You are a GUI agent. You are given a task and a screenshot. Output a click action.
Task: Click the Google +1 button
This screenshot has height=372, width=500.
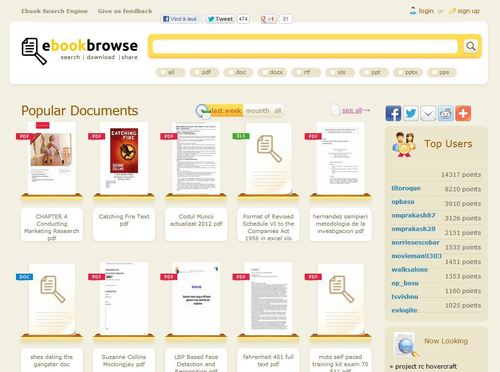tap(268, 19)
